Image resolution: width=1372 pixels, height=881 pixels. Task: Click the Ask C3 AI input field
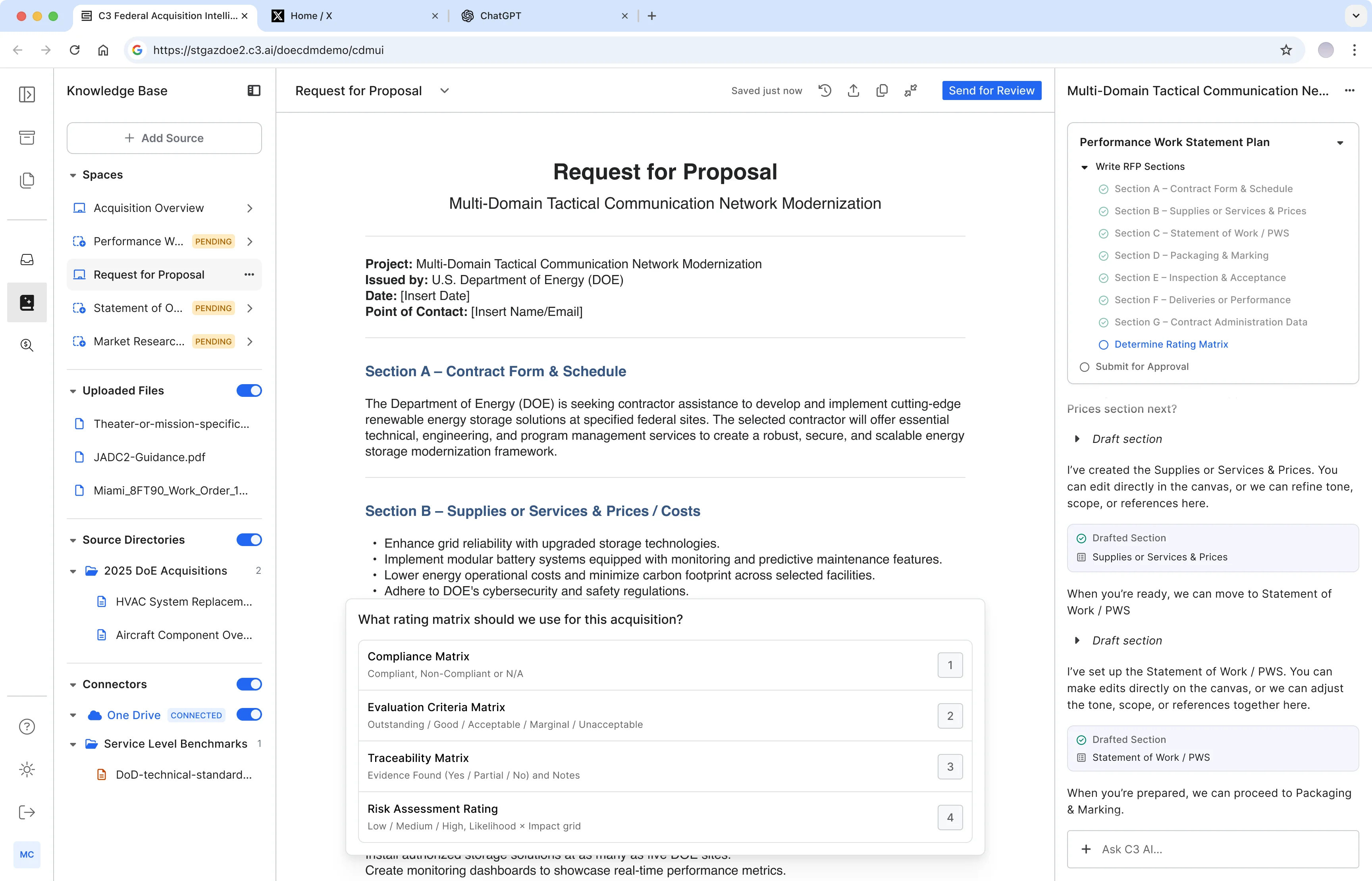point(1213,850)
